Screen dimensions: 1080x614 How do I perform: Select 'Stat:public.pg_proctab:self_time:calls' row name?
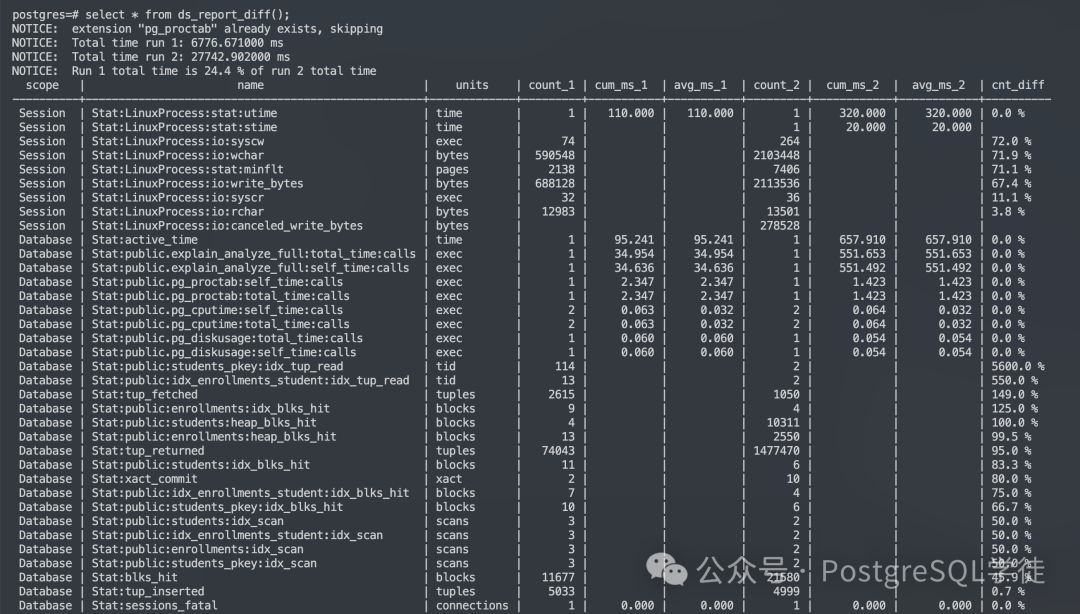coord(218,282)
